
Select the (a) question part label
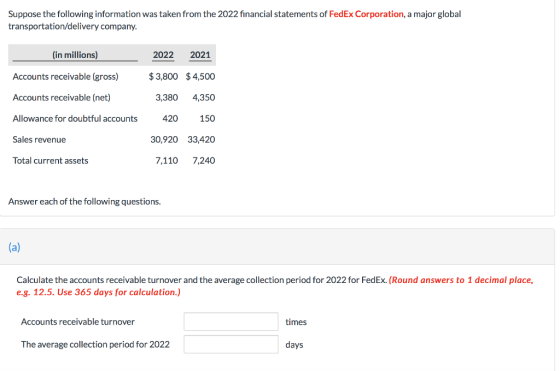pos(14,247)
